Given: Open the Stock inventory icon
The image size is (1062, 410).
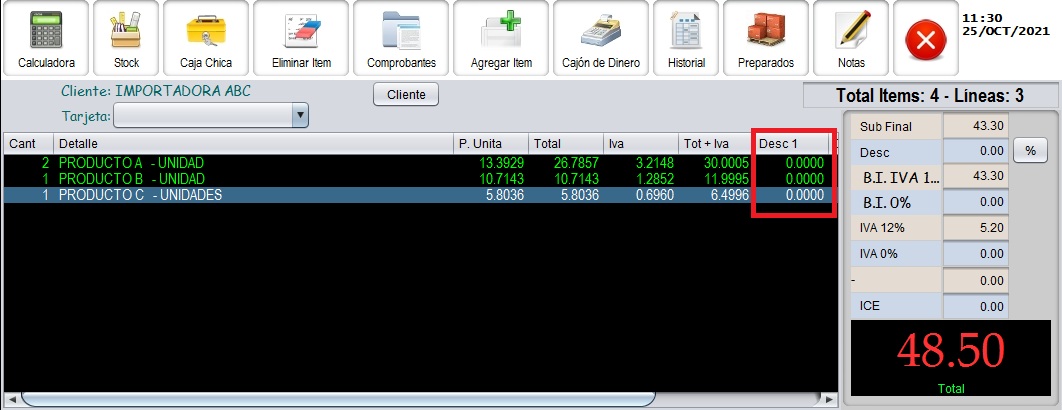Looking at the screenshot, I should coord(126,40).
